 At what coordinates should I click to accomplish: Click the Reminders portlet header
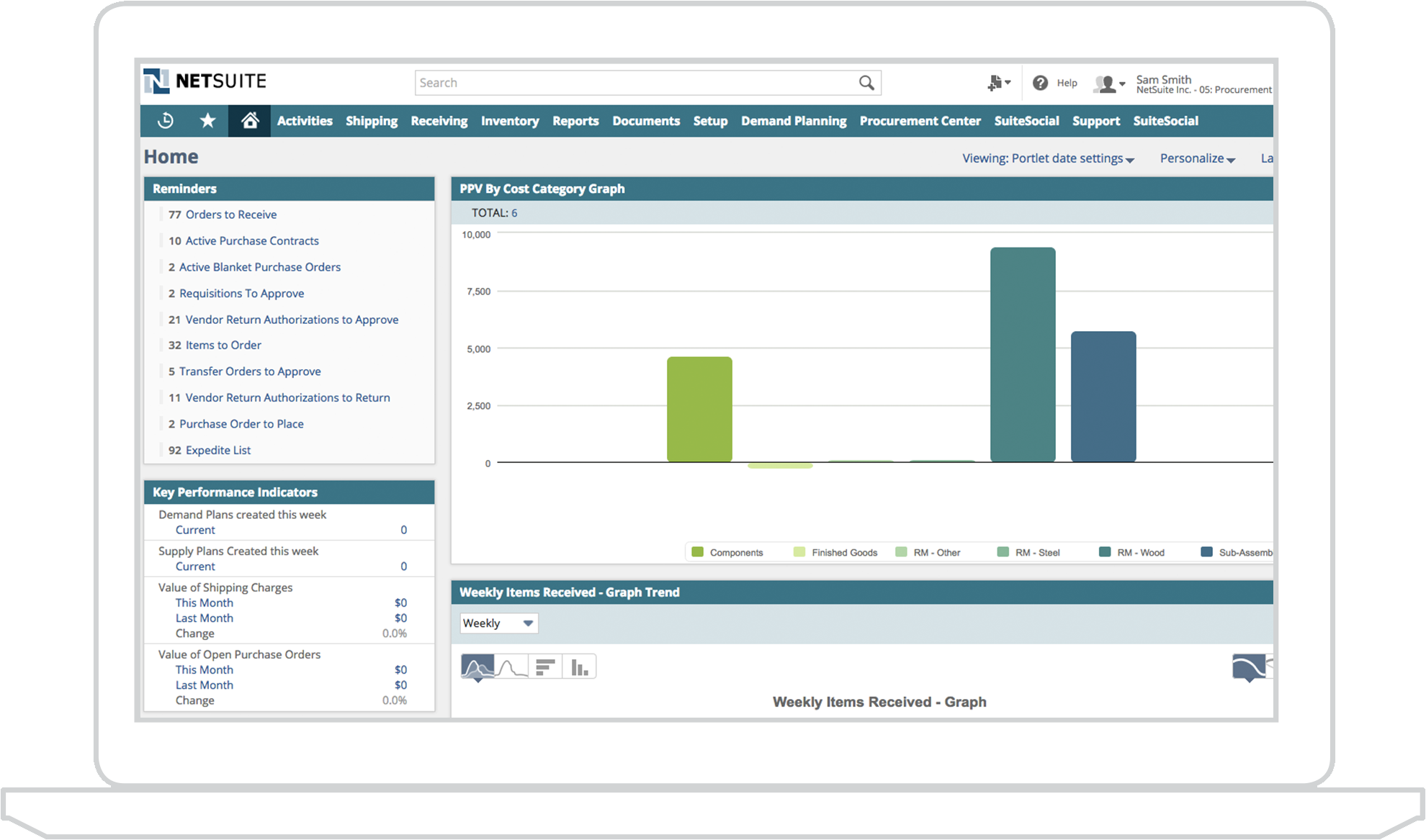pyautogui.click(x=290, y=189)
